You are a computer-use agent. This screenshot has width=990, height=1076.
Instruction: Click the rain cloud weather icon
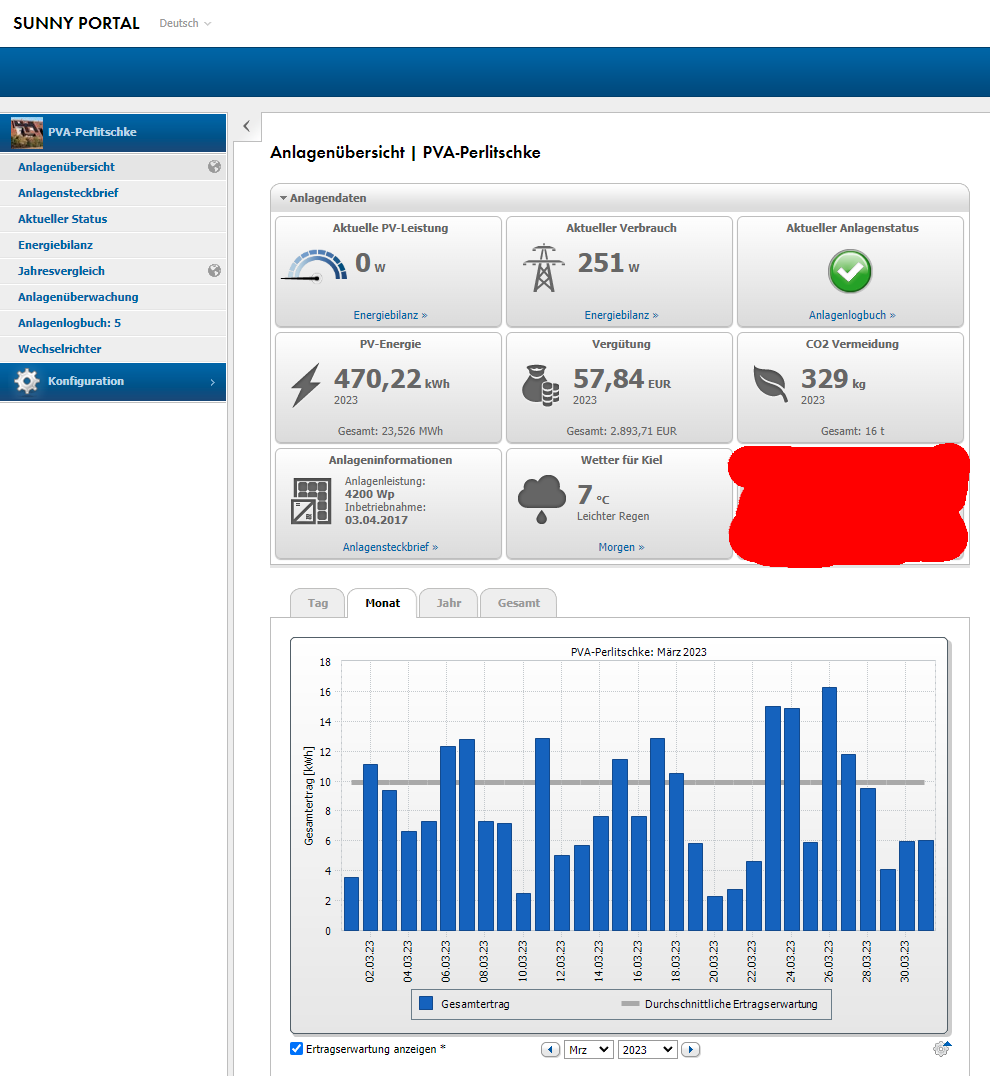541,500
